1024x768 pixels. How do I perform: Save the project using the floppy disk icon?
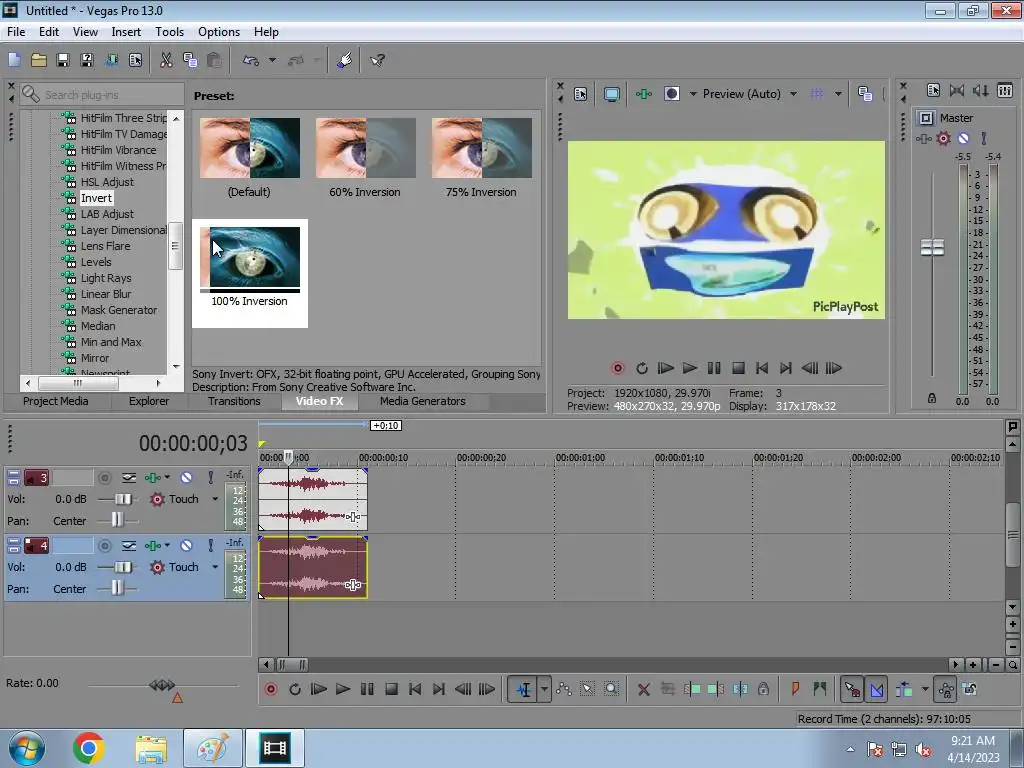pos(63,60)
